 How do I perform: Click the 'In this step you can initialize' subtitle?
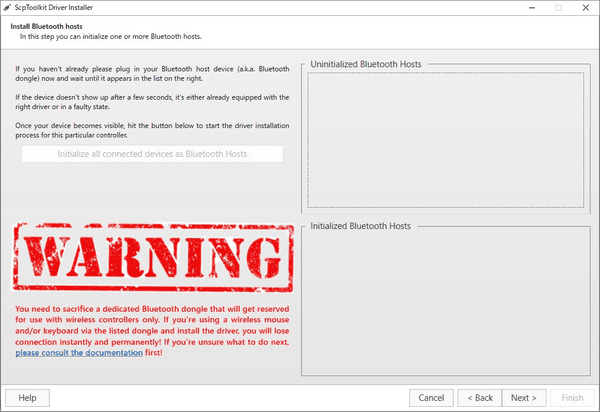coord(111,37)
